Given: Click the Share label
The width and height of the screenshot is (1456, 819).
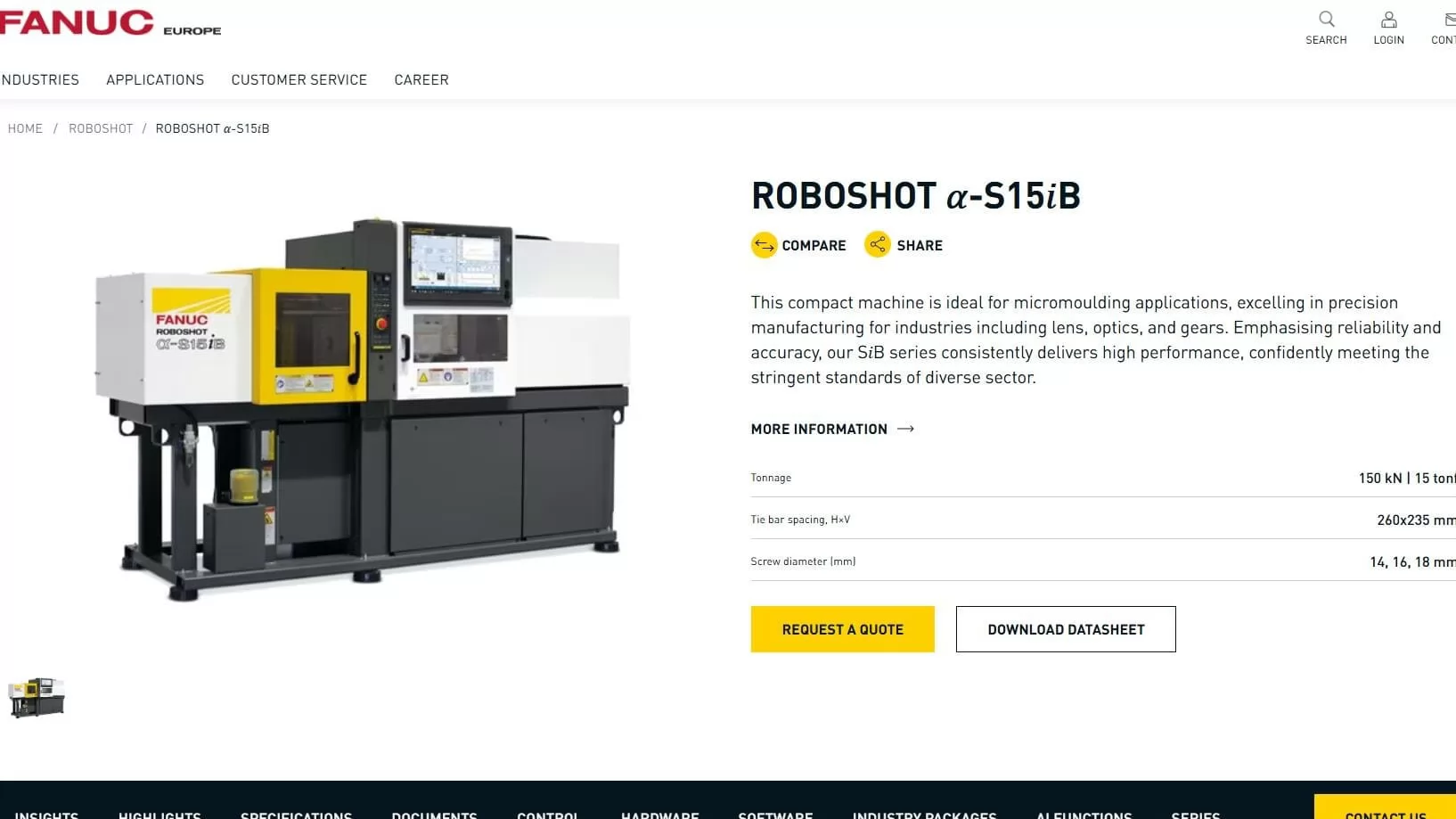Looking at the screenshot, I should tap(920, 246).
